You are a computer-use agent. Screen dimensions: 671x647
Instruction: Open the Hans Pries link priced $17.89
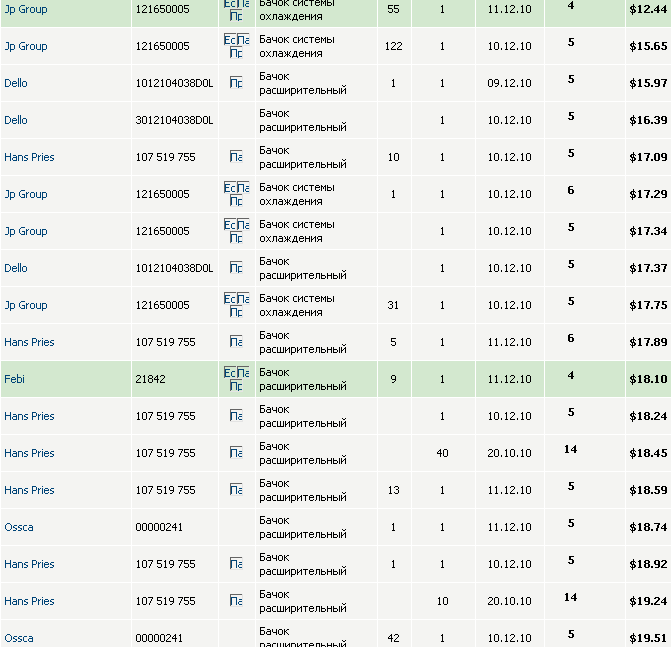click(29, 342)
